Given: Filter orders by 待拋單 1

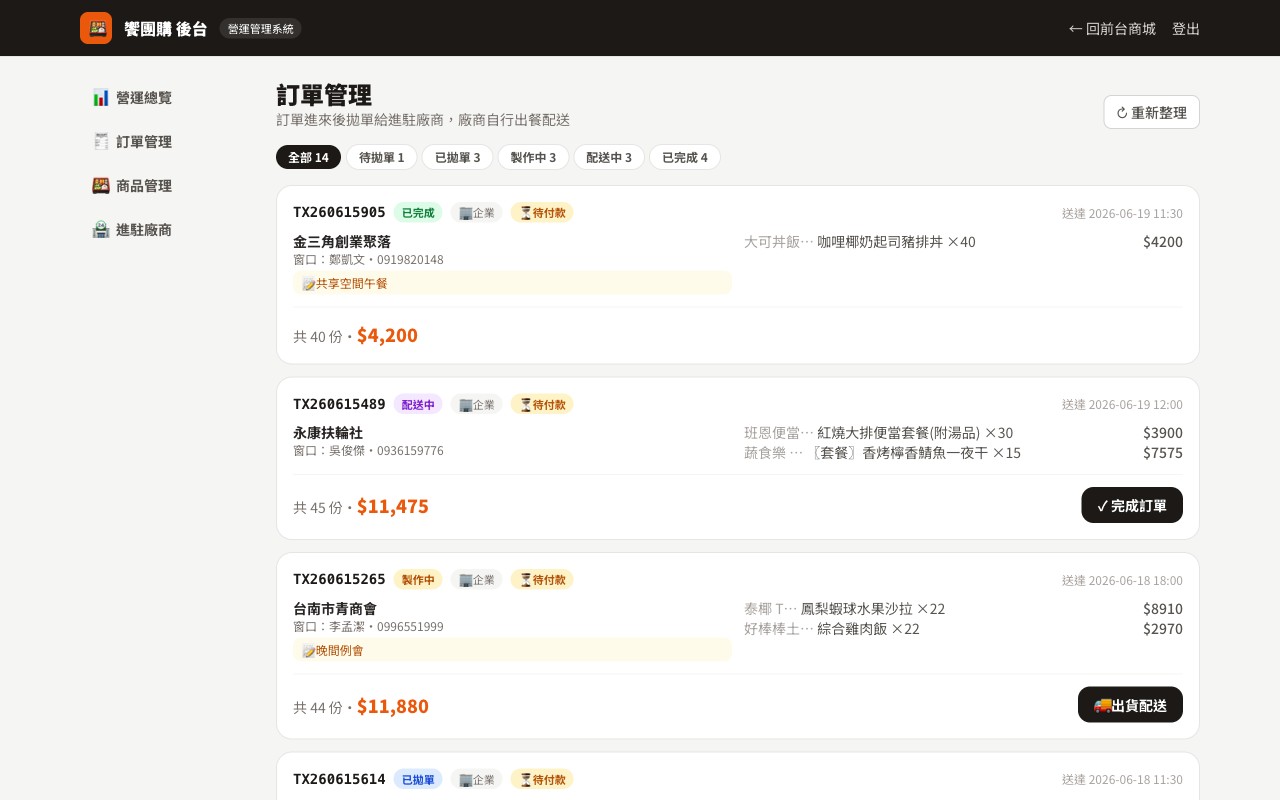Looking at the screenshot, I should coord(381,157).
